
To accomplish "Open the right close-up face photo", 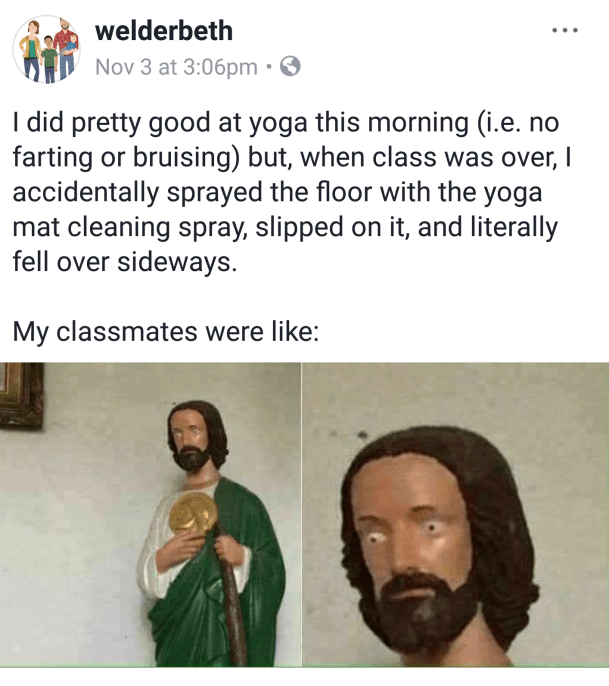I will pos(456,515).
